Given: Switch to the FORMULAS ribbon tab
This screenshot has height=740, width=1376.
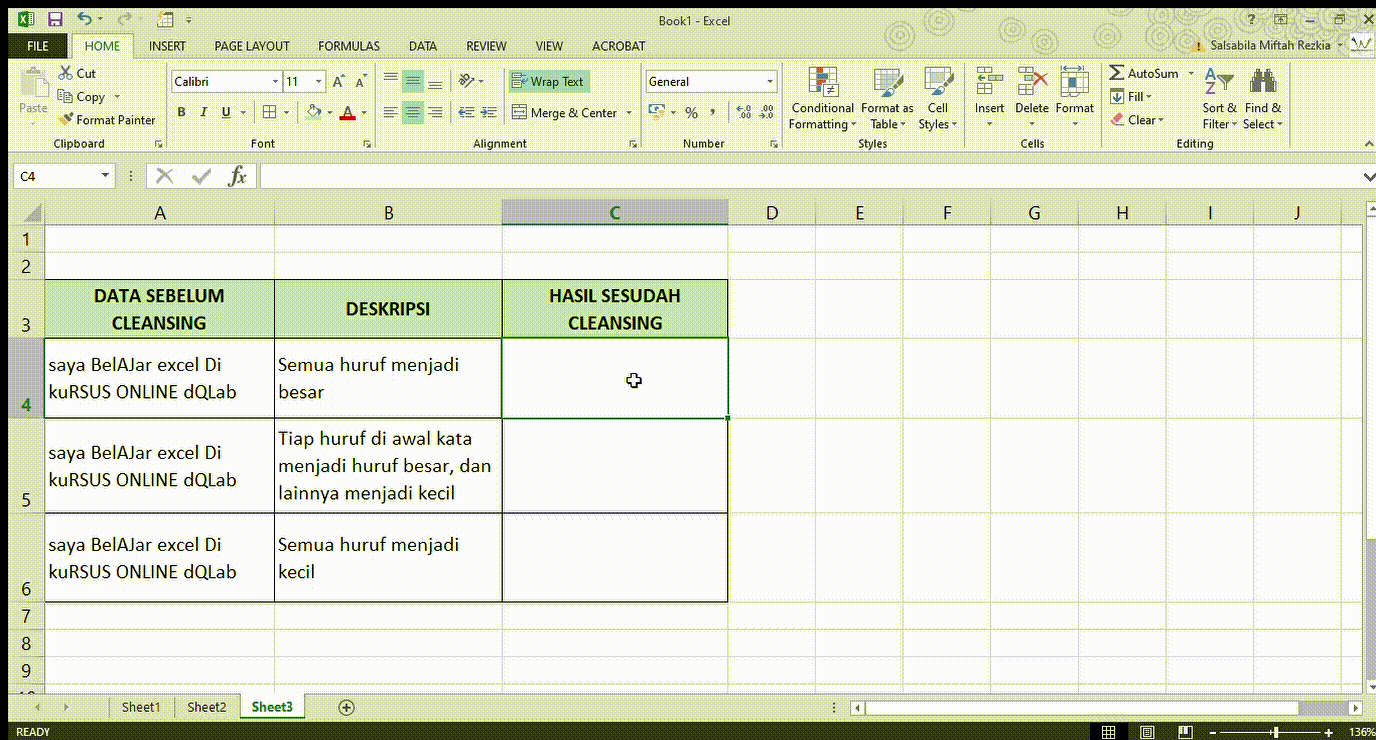Looking at the screenshot, I should [x=348, y=46].
